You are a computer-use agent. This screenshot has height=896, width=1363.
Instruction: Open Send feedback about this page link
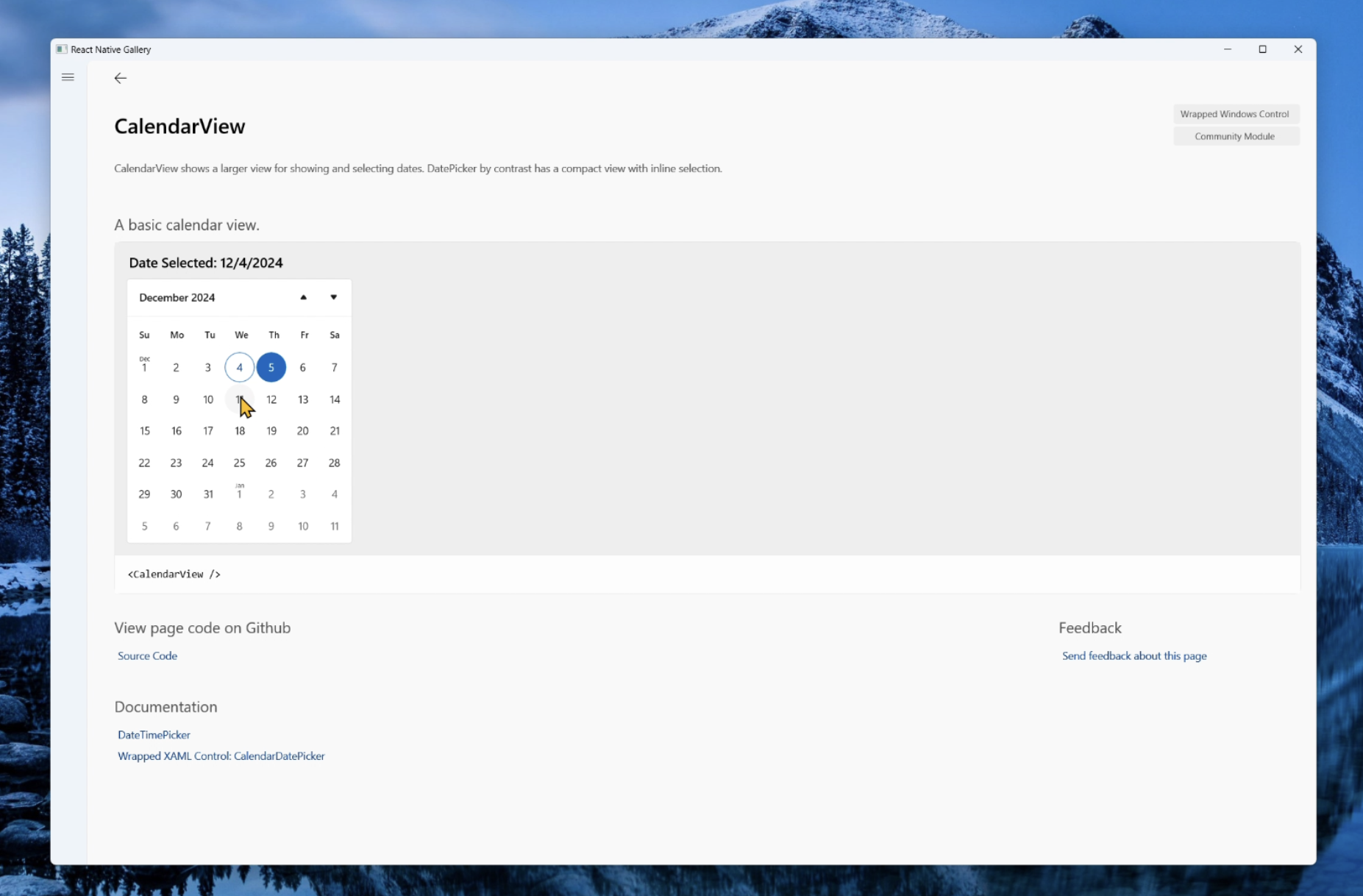(x=1134, y=655)
